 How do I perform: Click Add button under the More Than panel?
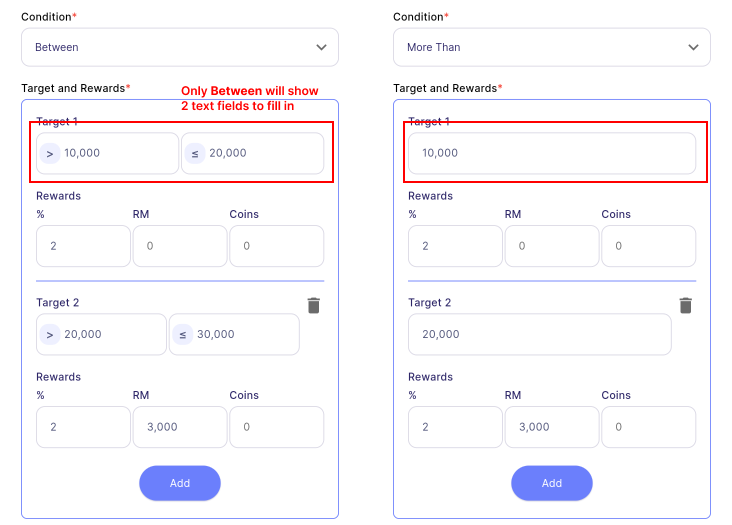552,483
